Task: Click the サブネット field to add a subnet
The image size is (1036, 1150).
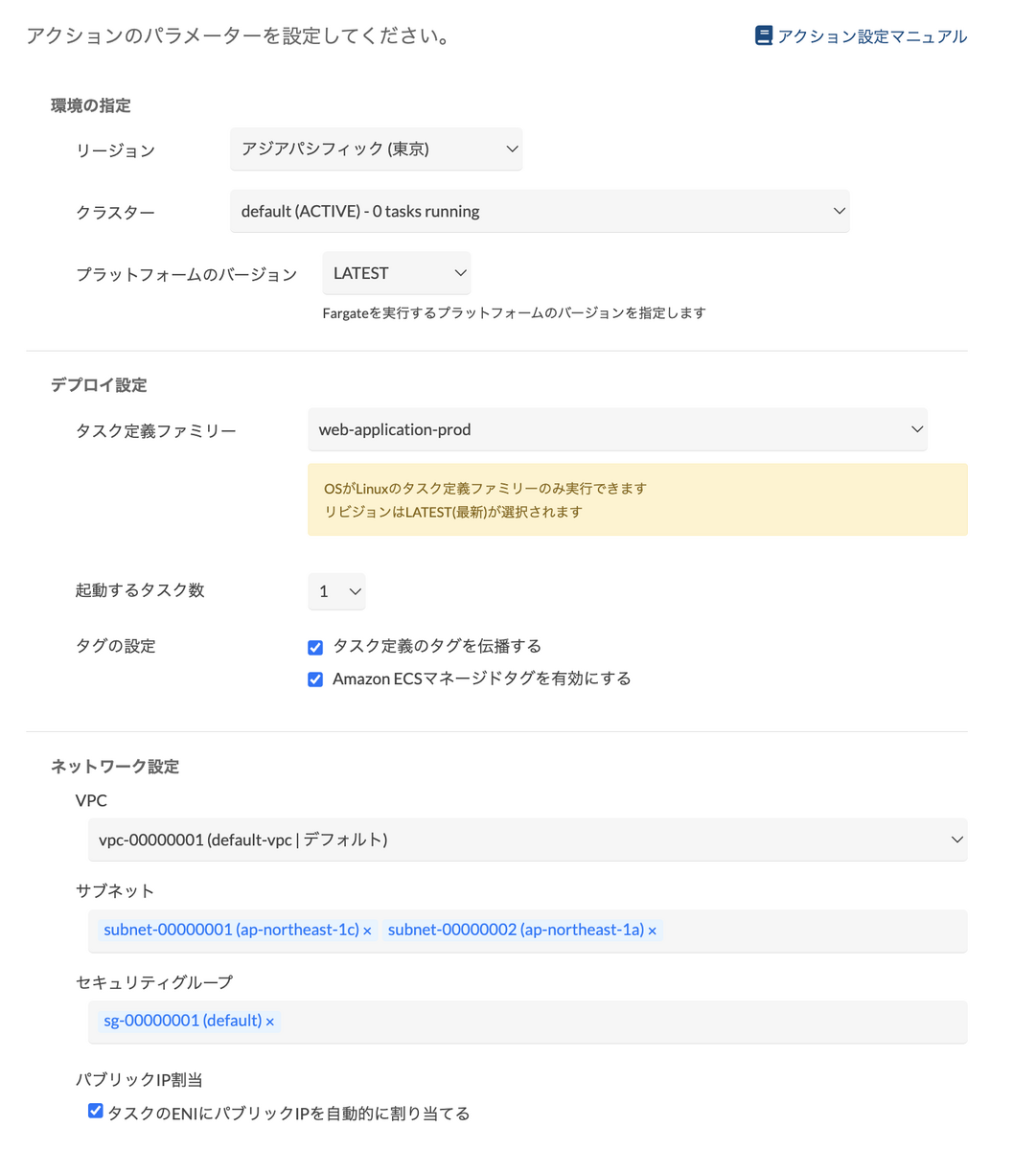Action: pos(815,930)
